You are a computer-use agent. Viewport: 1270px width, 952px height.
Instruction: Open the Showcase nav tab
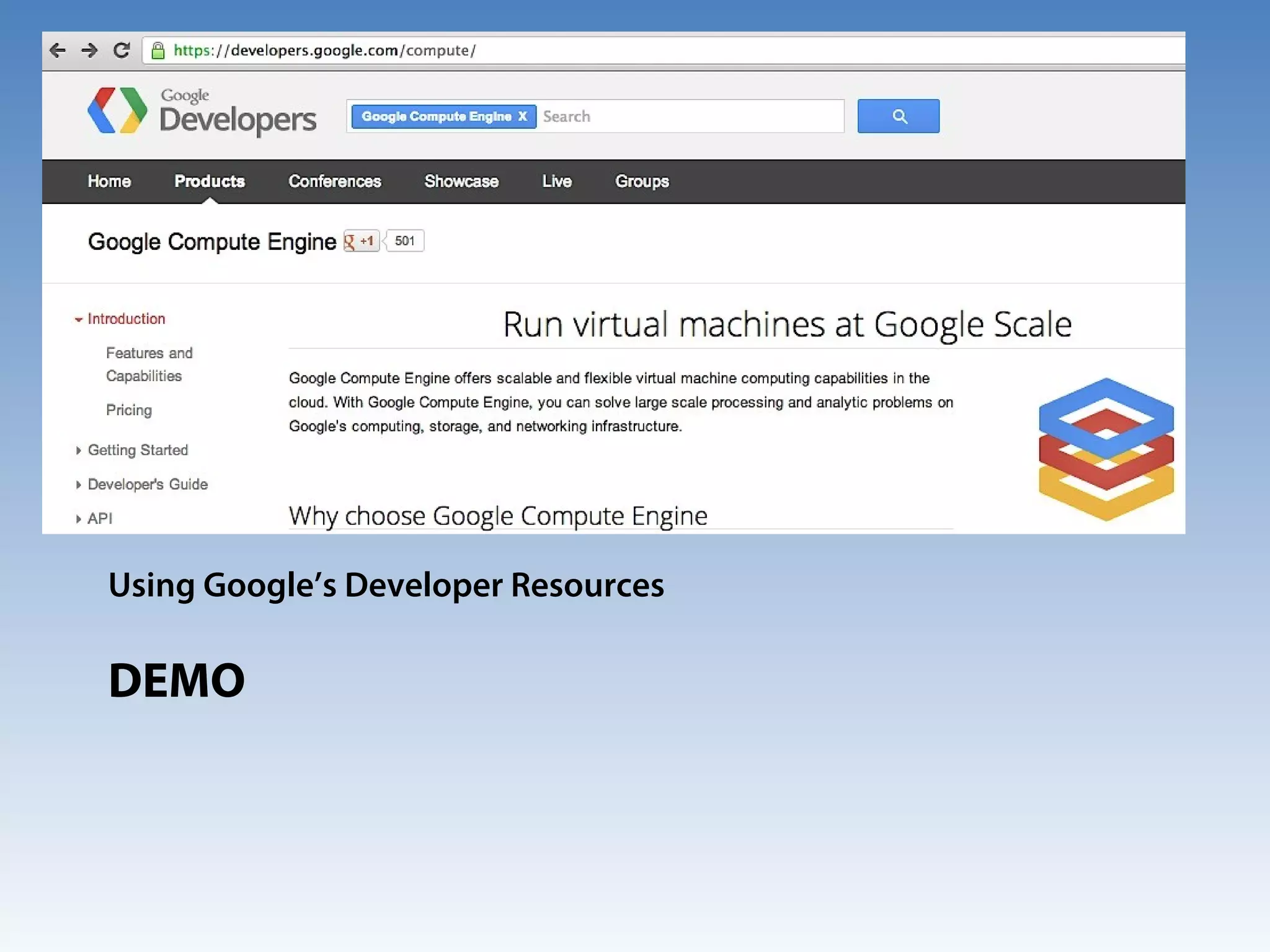point(461,181)
